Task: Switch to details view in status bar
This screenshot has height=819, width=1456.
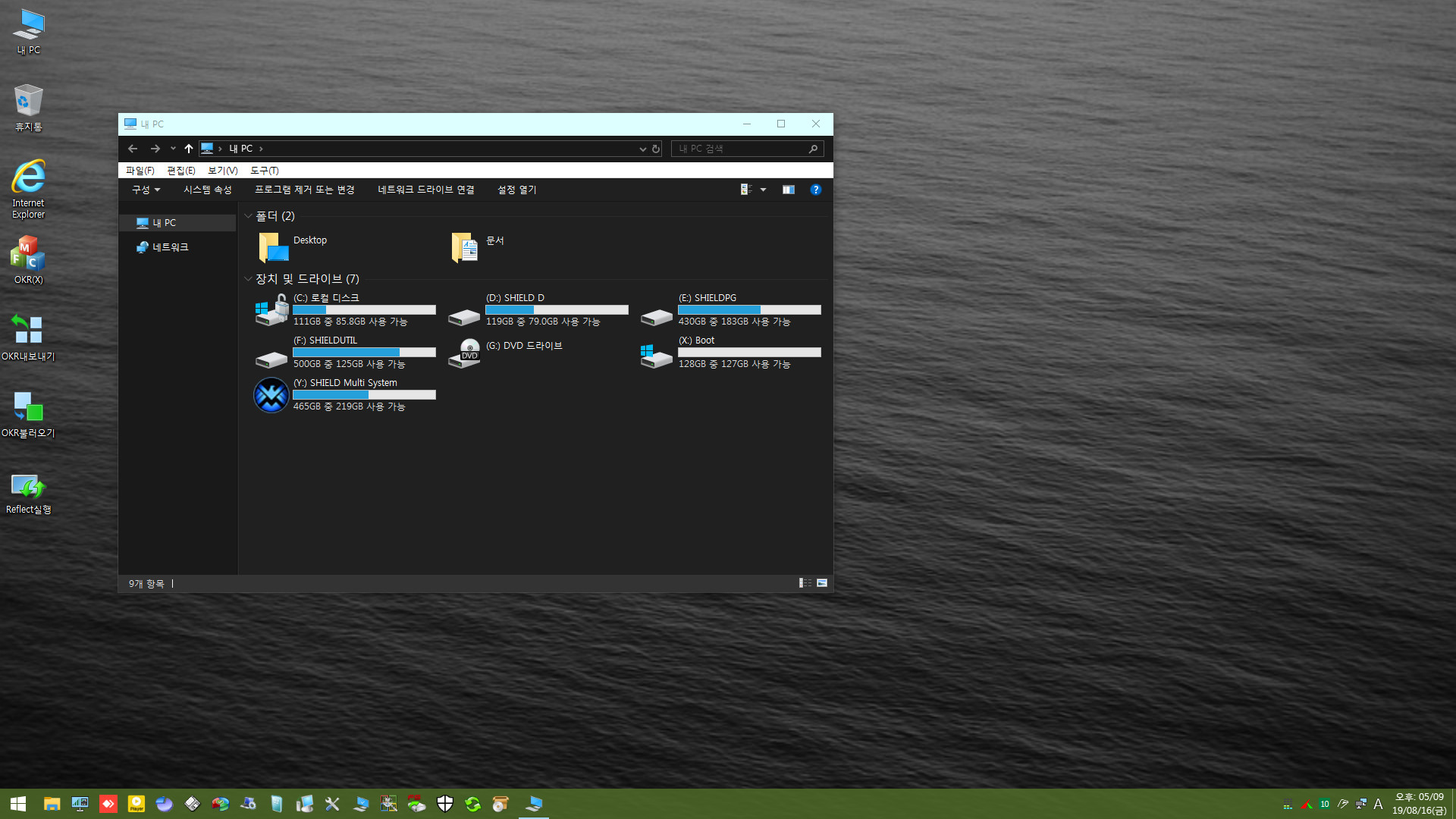Action: pyautogui.click(x=805, y=583)
